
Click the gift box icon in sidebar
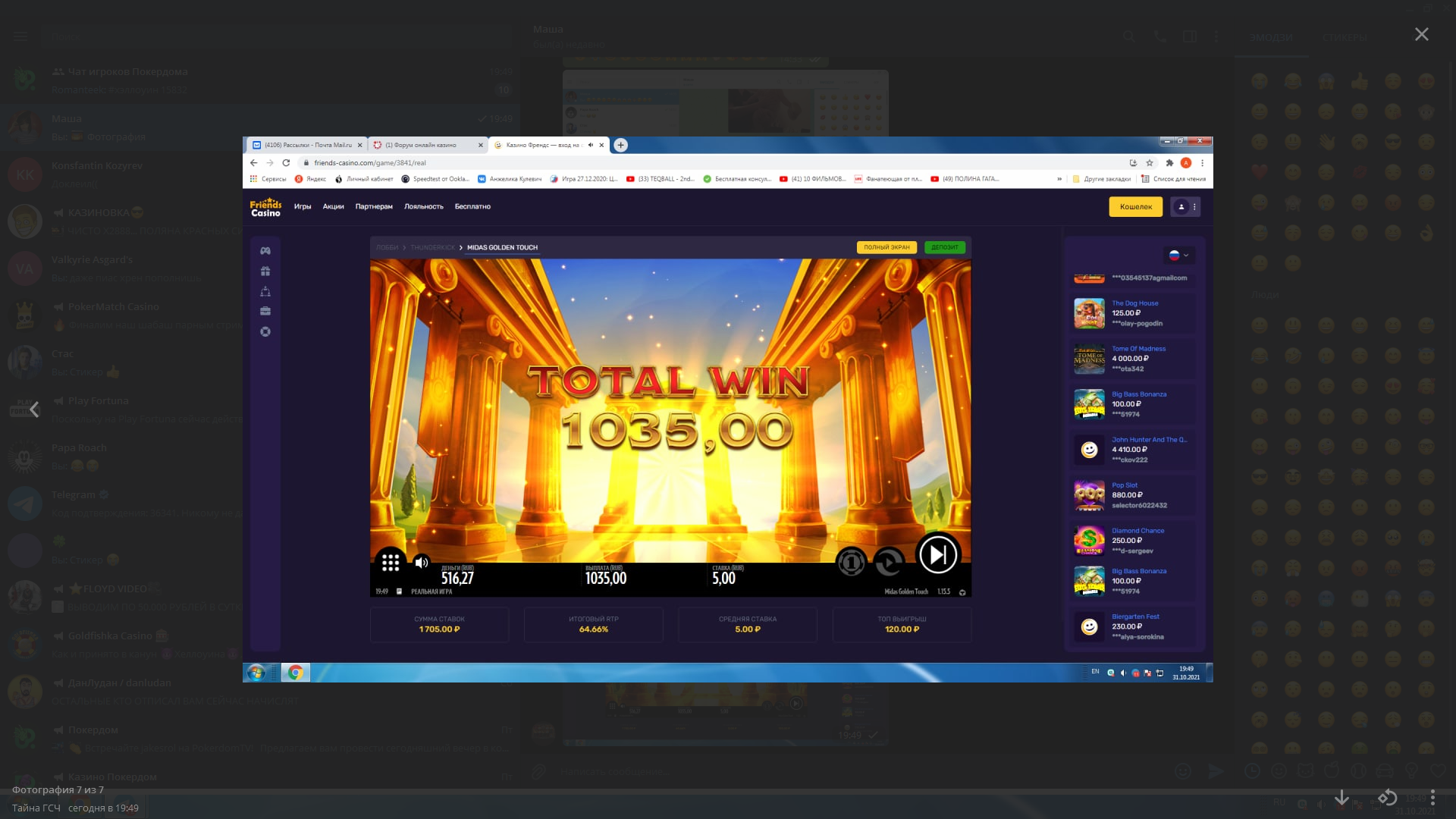(x=265, y=271)
